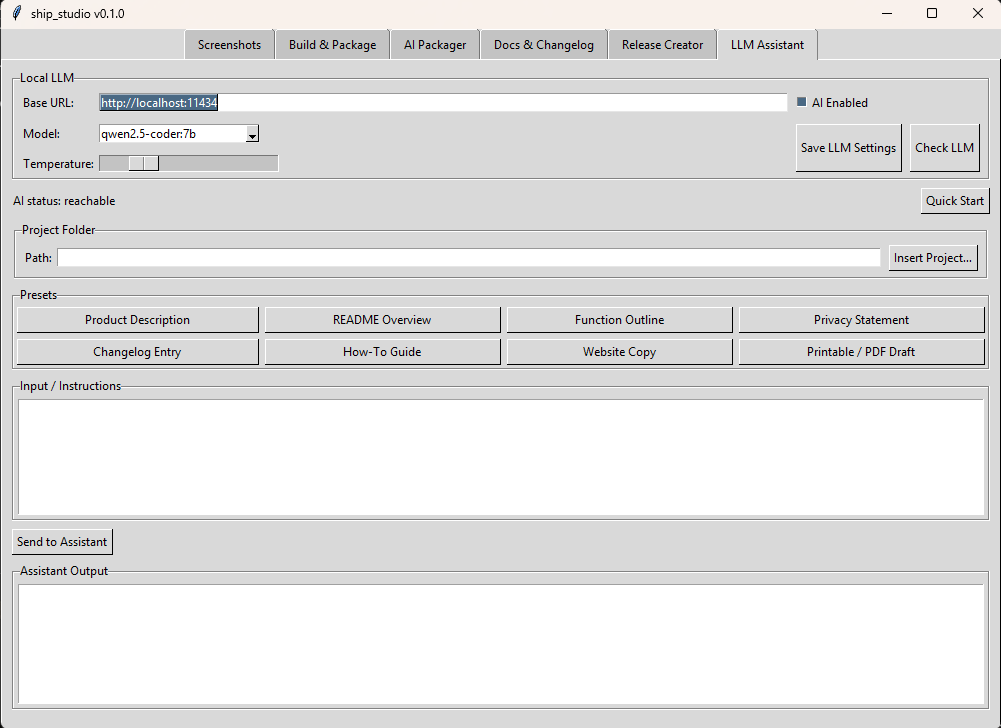
Task: Go to the AI Packager tab
Action: click(435, 45)
